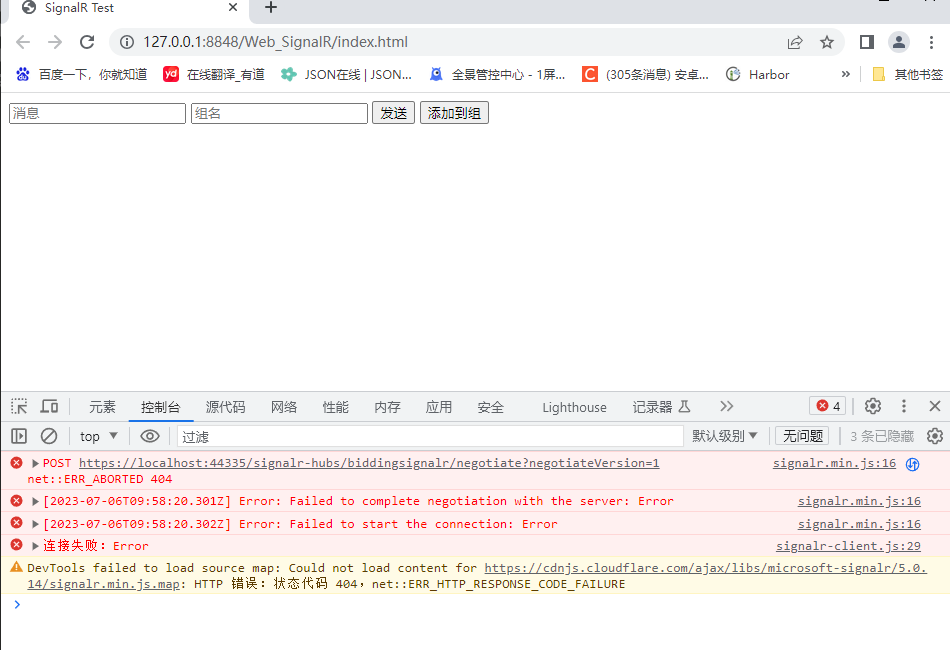Expand the POST negotiate error entry
This screenshot has height=650, width=950.
click(x=35, y=462)
